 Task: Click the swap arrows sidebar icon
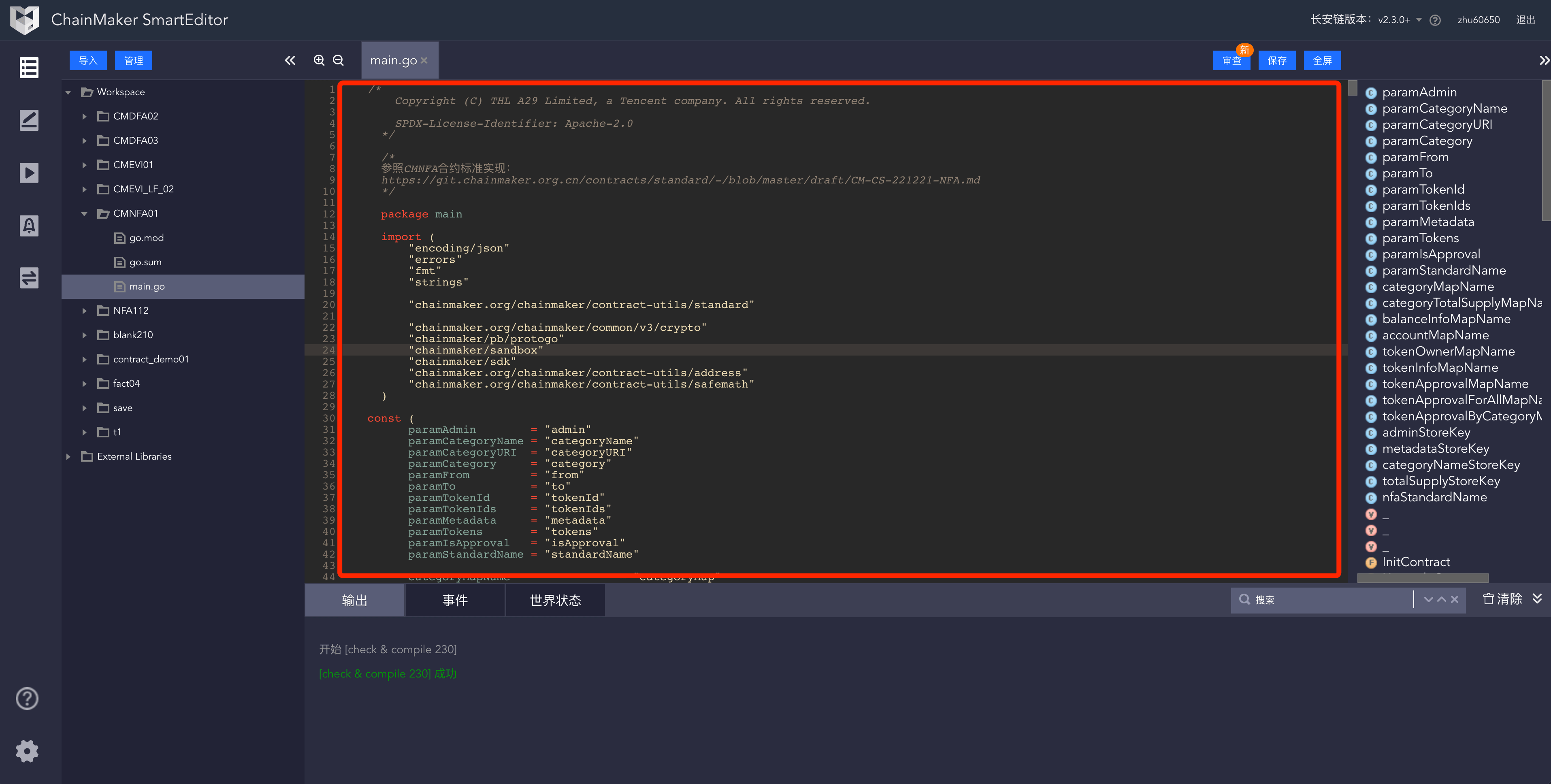29,277
